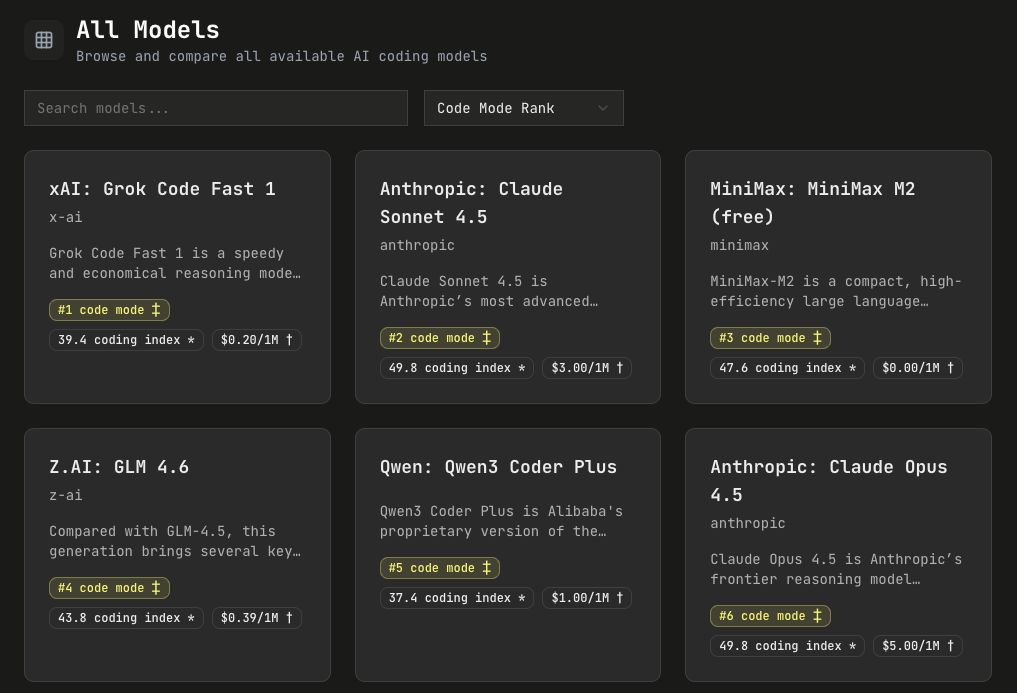The image size is (1017, 693).
Task: Click the dropdown chevron beside Code Mode Rank
Action: pos(603,108)
